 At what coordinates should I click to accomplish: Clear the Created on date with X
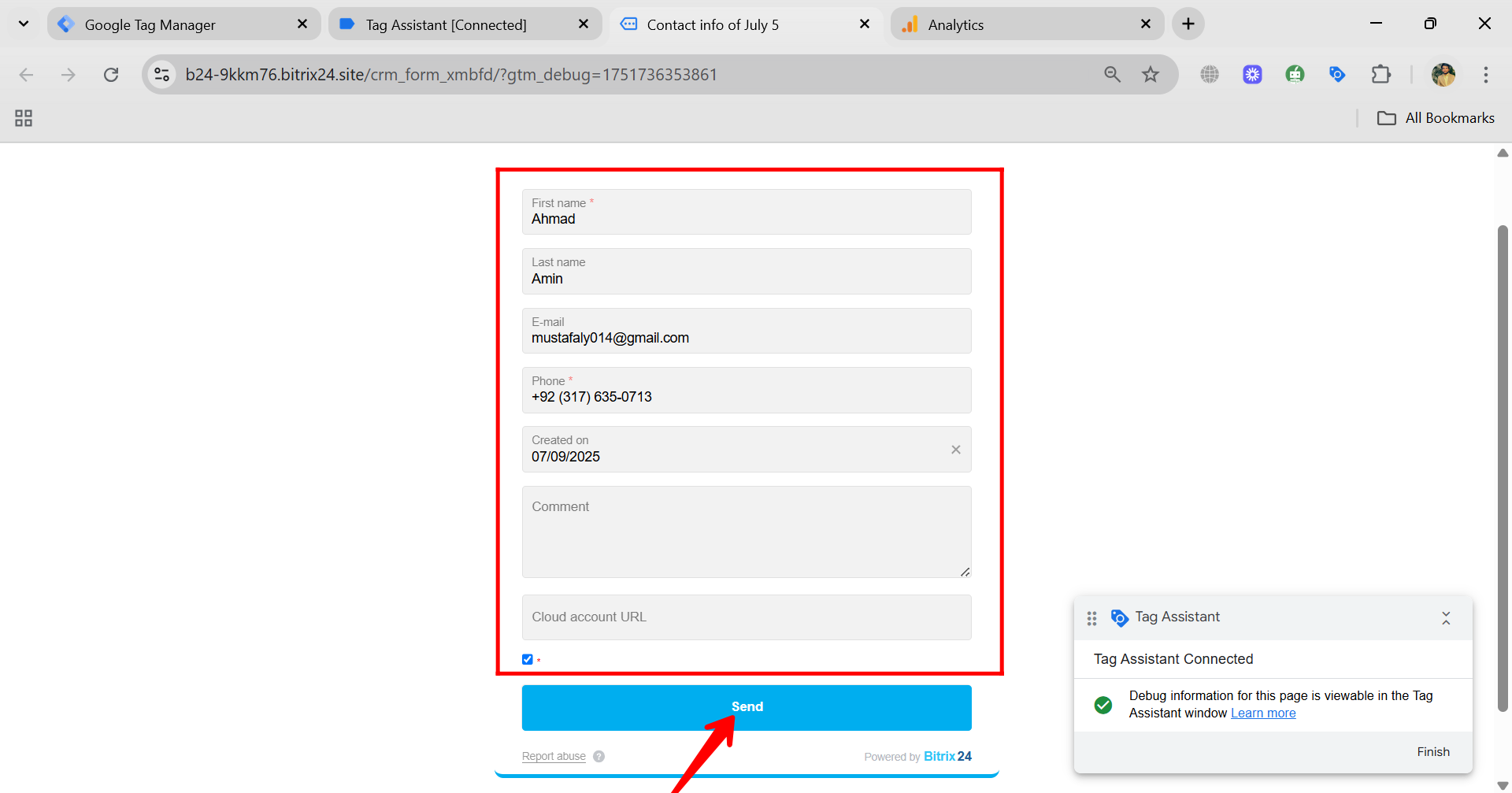(x=956, y=450)
